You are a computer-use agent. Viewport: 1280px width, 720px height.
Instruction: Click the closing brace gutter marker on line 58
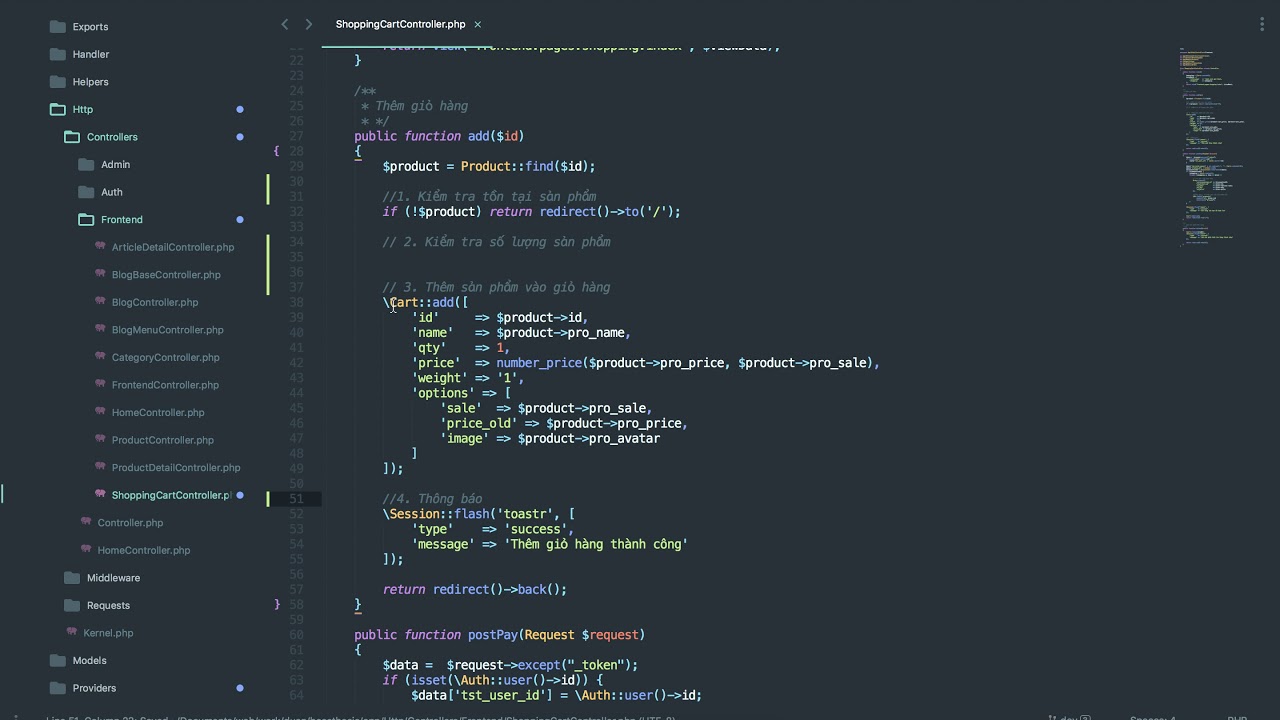click(x=276, y=604)
